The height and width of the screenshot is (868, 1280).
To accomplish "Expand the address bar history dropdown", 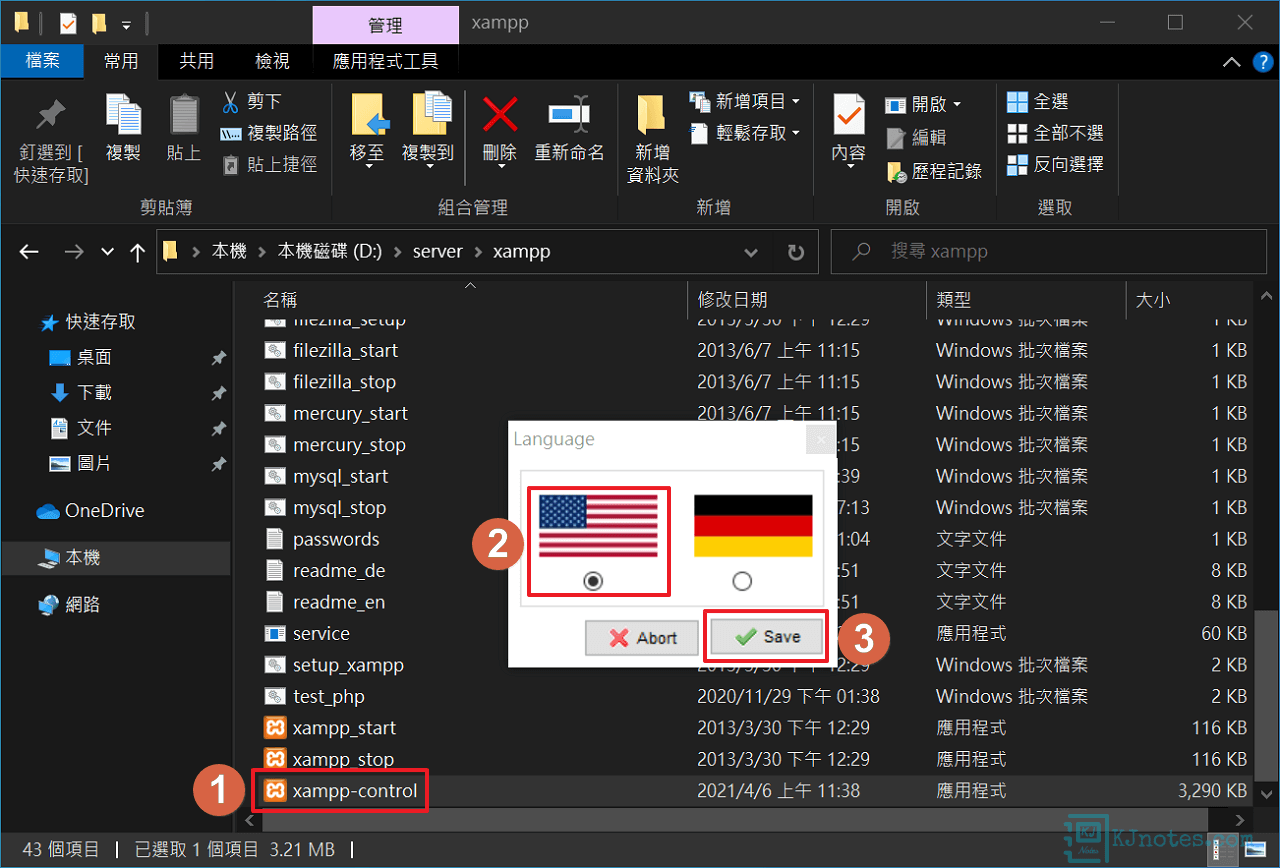I will point(751,252).
